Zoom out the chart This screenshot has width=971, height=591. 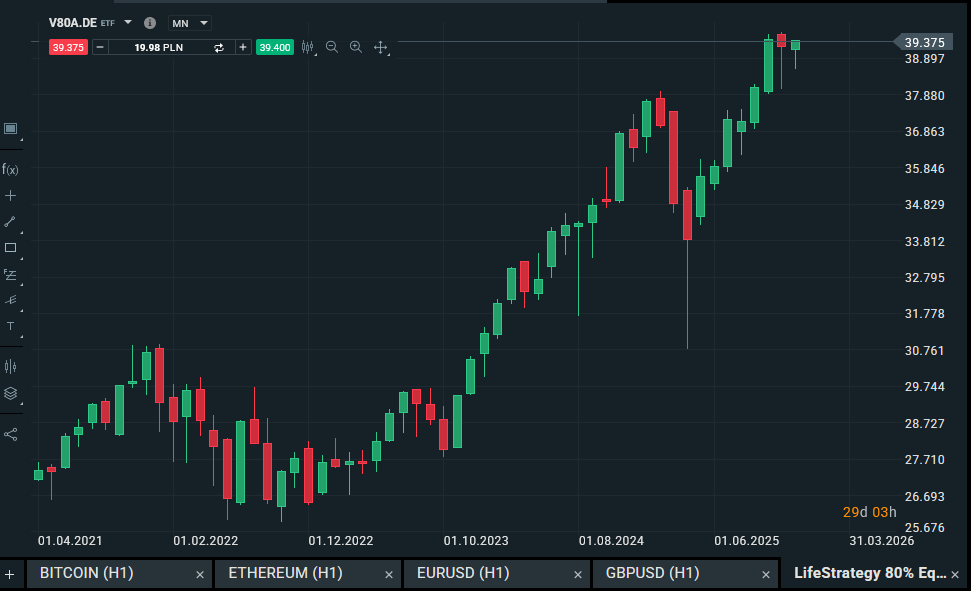(332, 47)
